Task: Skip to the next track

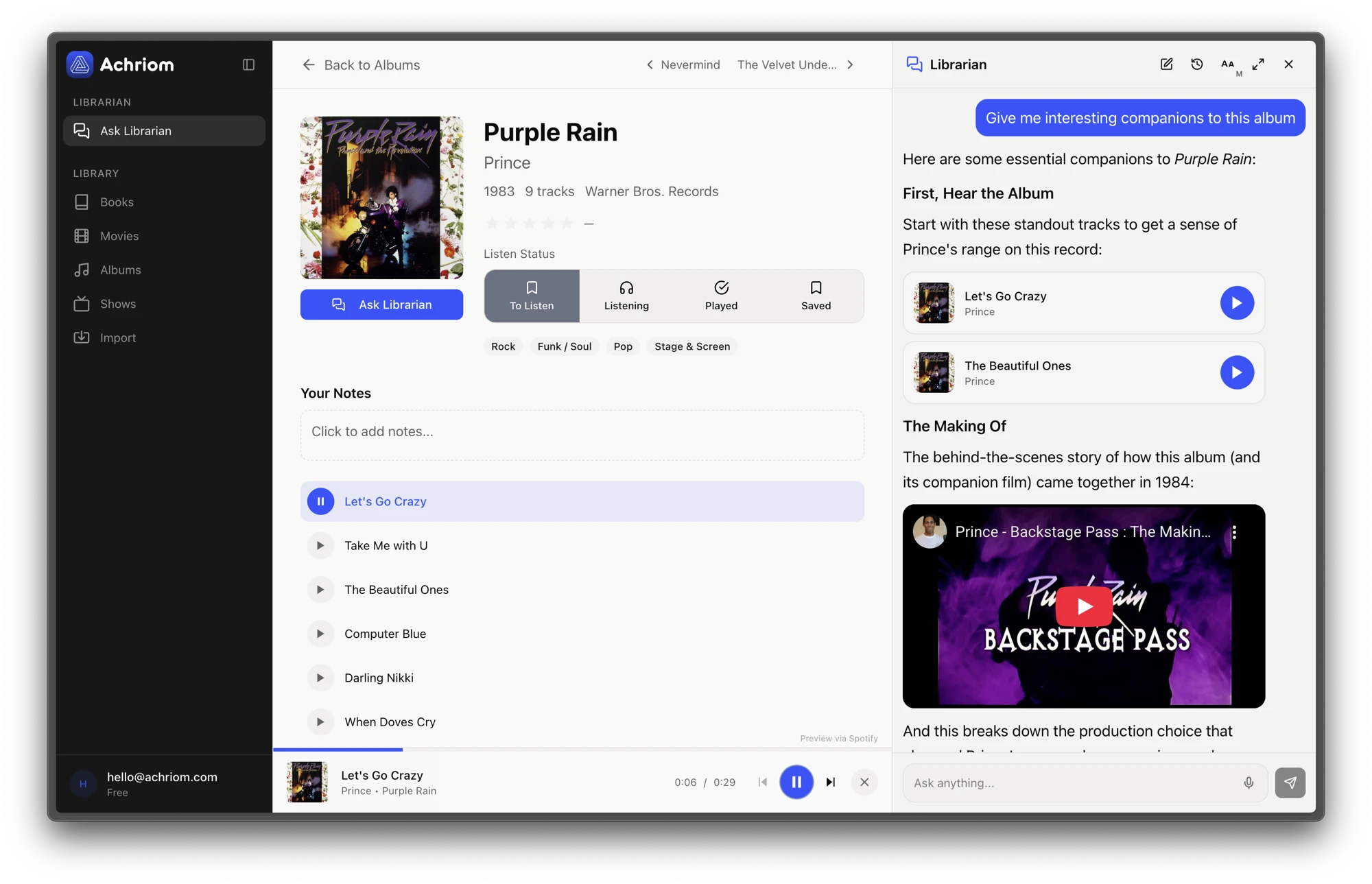Action: pos(830,782)
